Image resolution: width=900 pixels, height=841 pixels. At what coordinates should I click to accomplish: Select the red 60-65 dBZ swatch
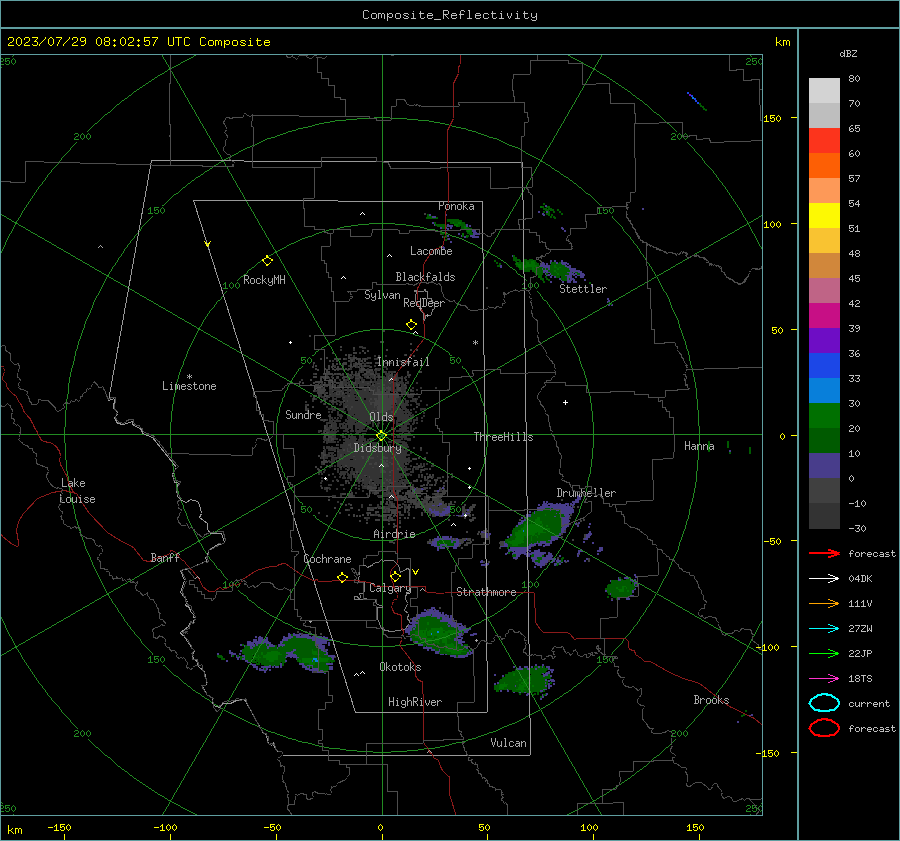[824, 141]
